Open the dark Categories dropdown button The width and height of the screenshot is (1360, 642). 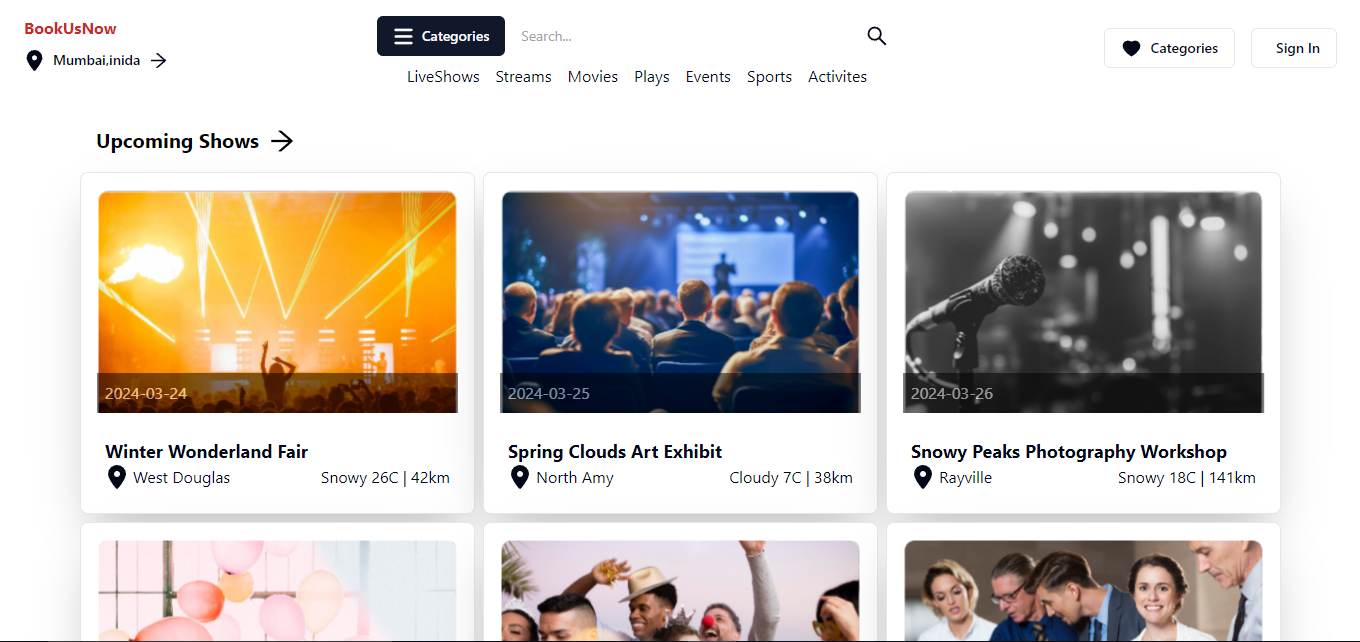pos(441,36)
